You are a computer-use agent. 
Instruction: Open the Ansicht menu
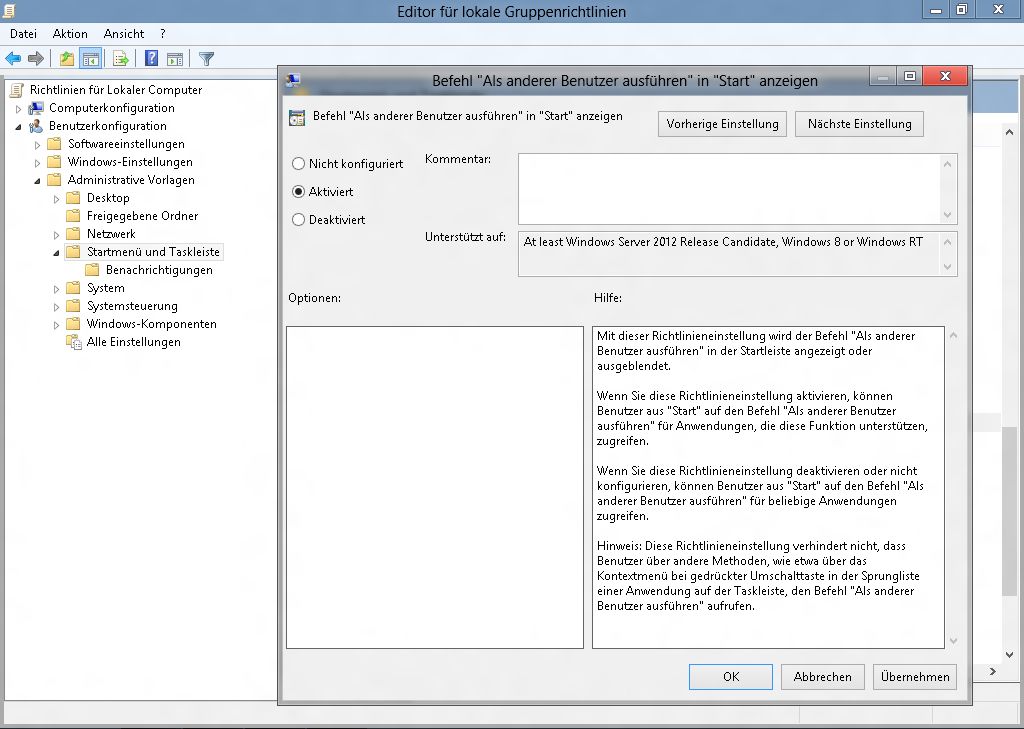(124, 34)
